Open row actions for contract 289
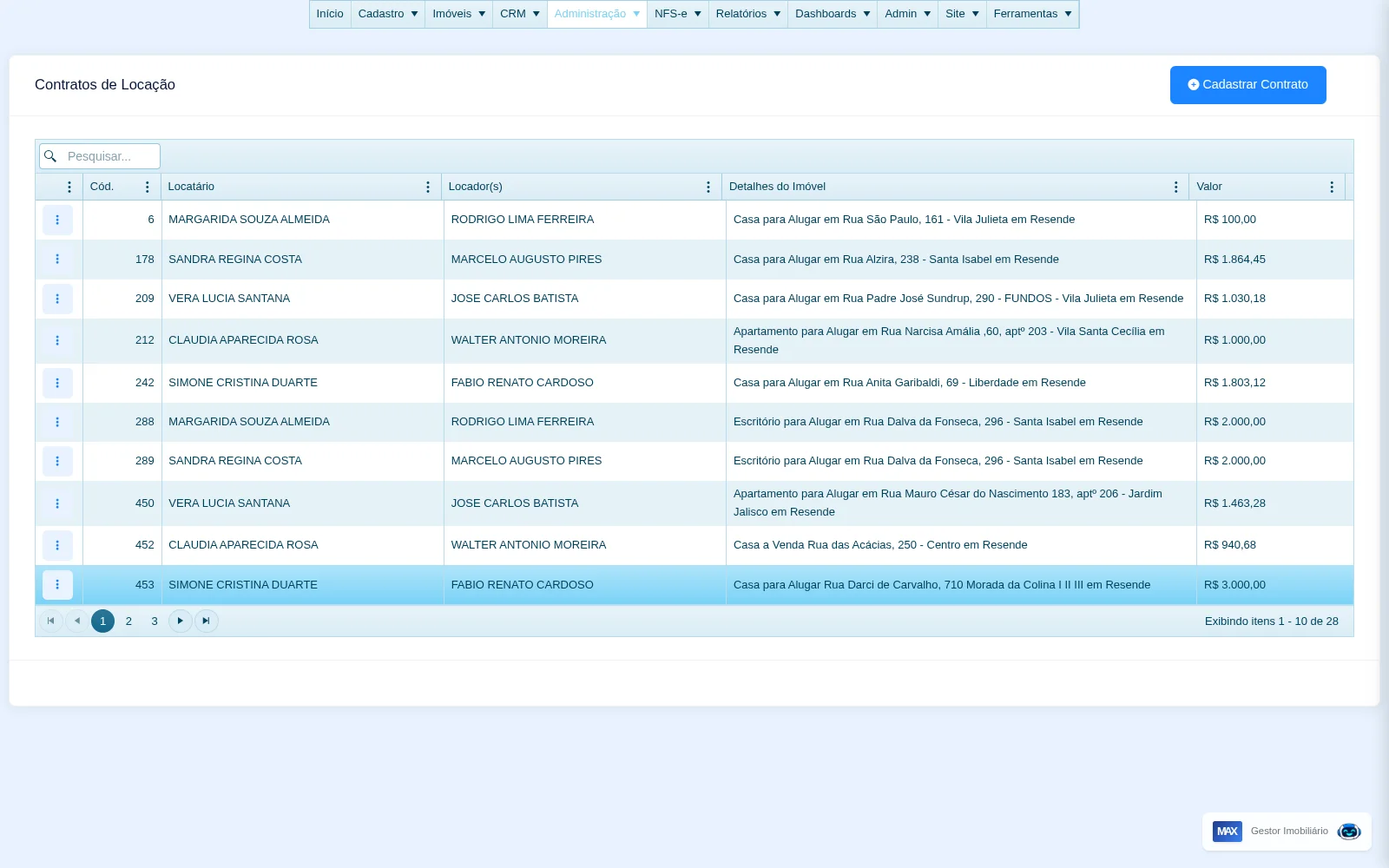The height and width of the screenshot is (868, 1389). click(x=57, y=461)
